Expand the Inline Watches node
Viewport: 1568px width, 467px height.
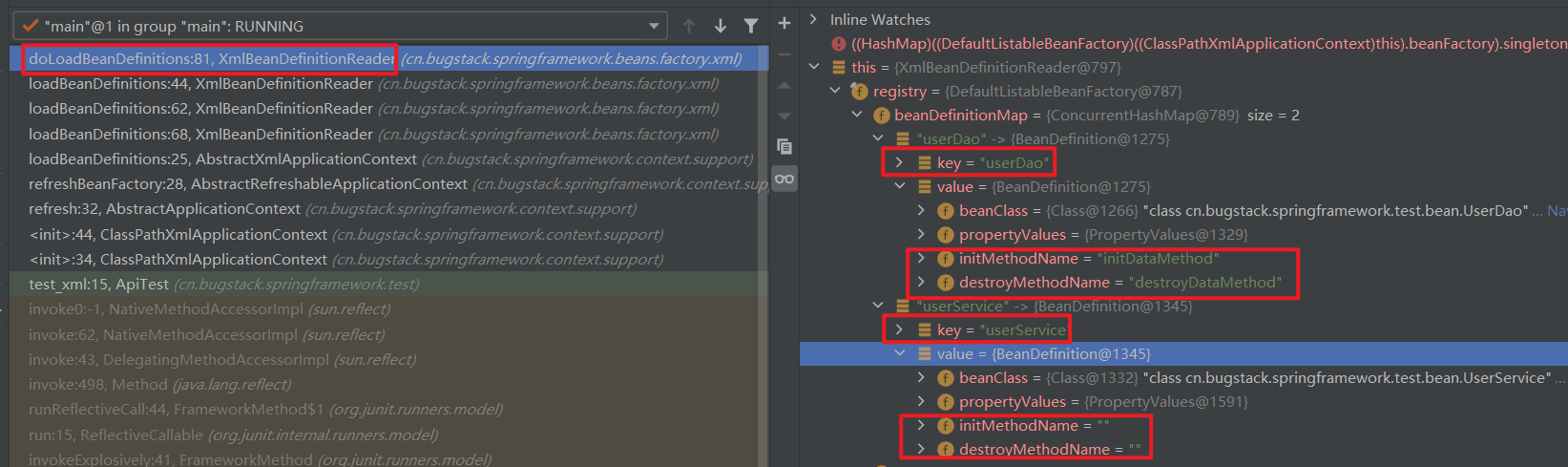(x=813, y=19)
